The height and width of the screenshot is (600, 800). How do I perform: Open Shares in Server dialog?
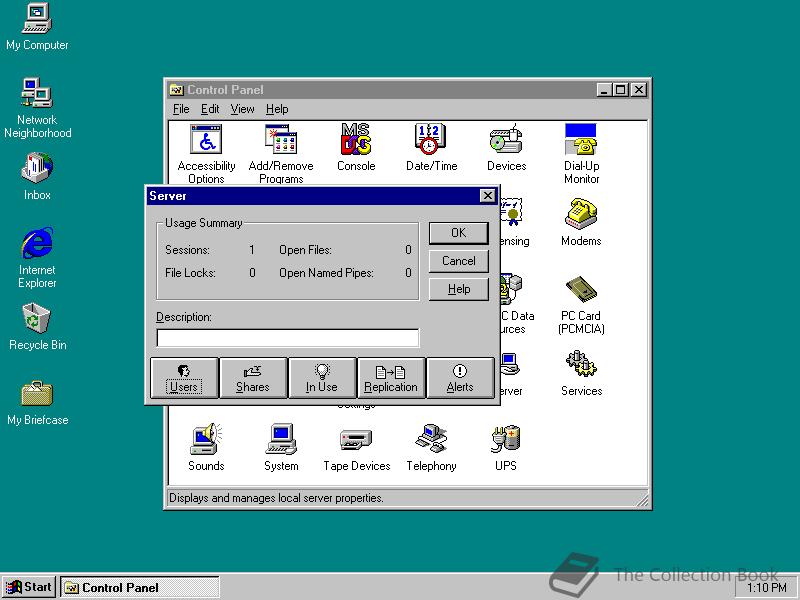(x=253, y=378)
